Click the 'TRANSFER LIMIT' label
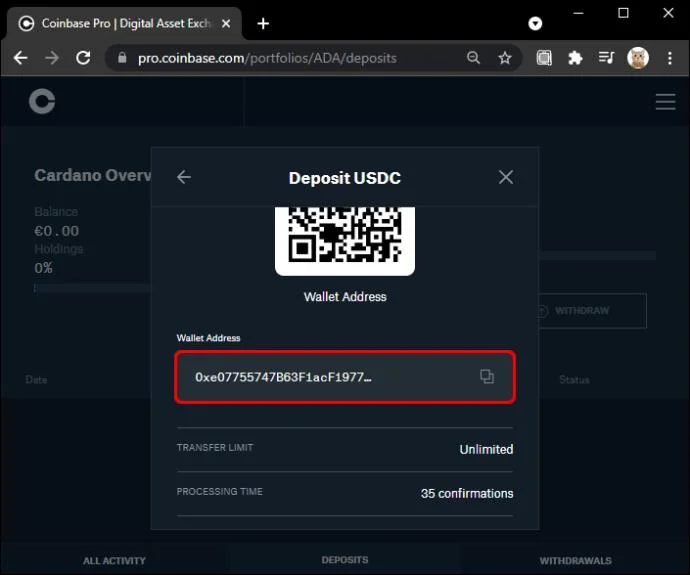 point(215,447)
